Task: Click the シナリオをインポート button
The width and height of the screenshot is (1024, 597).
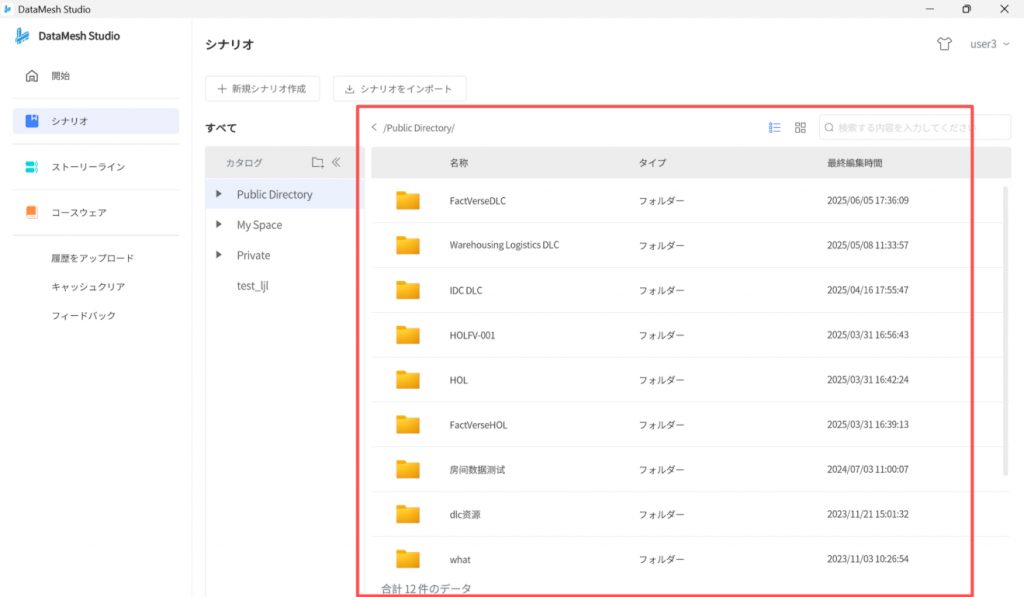Action: (399, 89)
